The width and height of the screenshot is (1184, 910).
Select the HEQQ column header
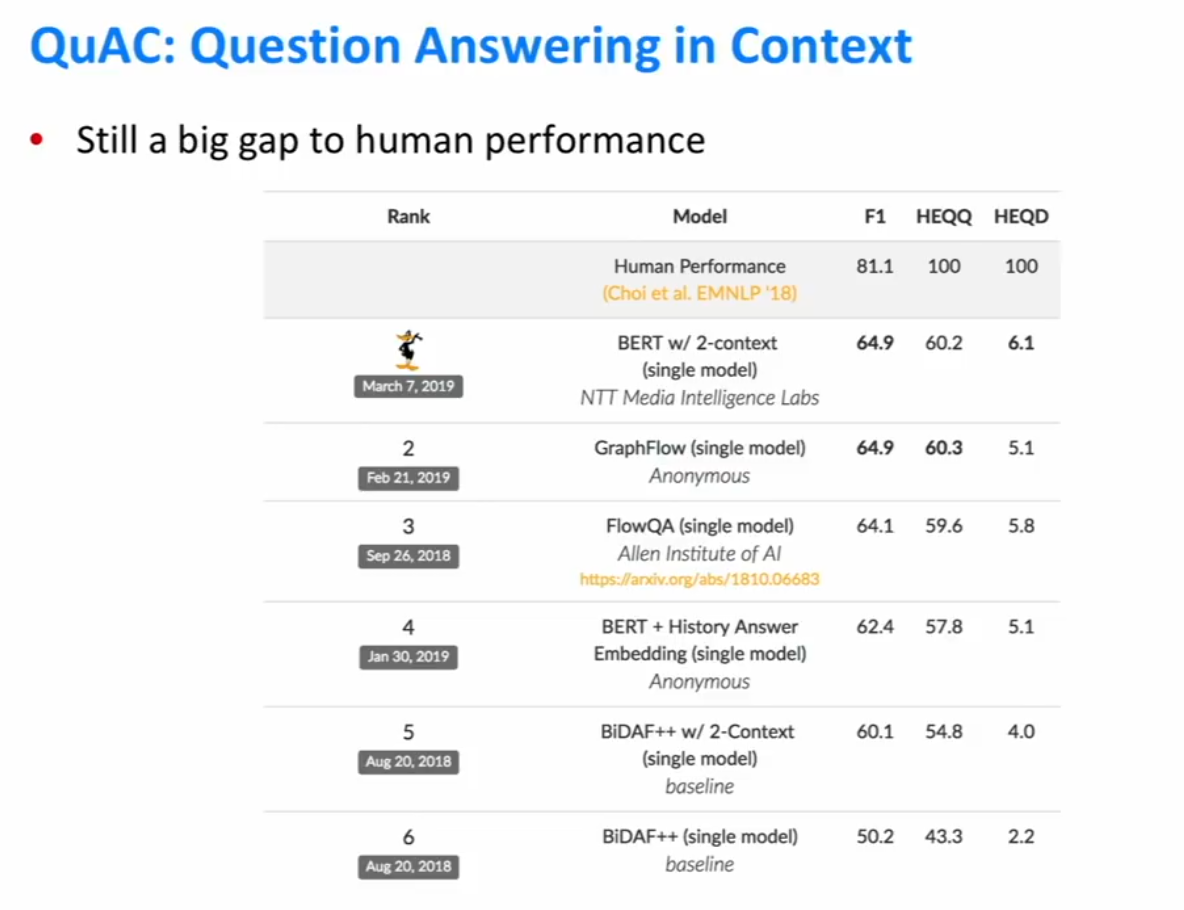tap(944, 217)
